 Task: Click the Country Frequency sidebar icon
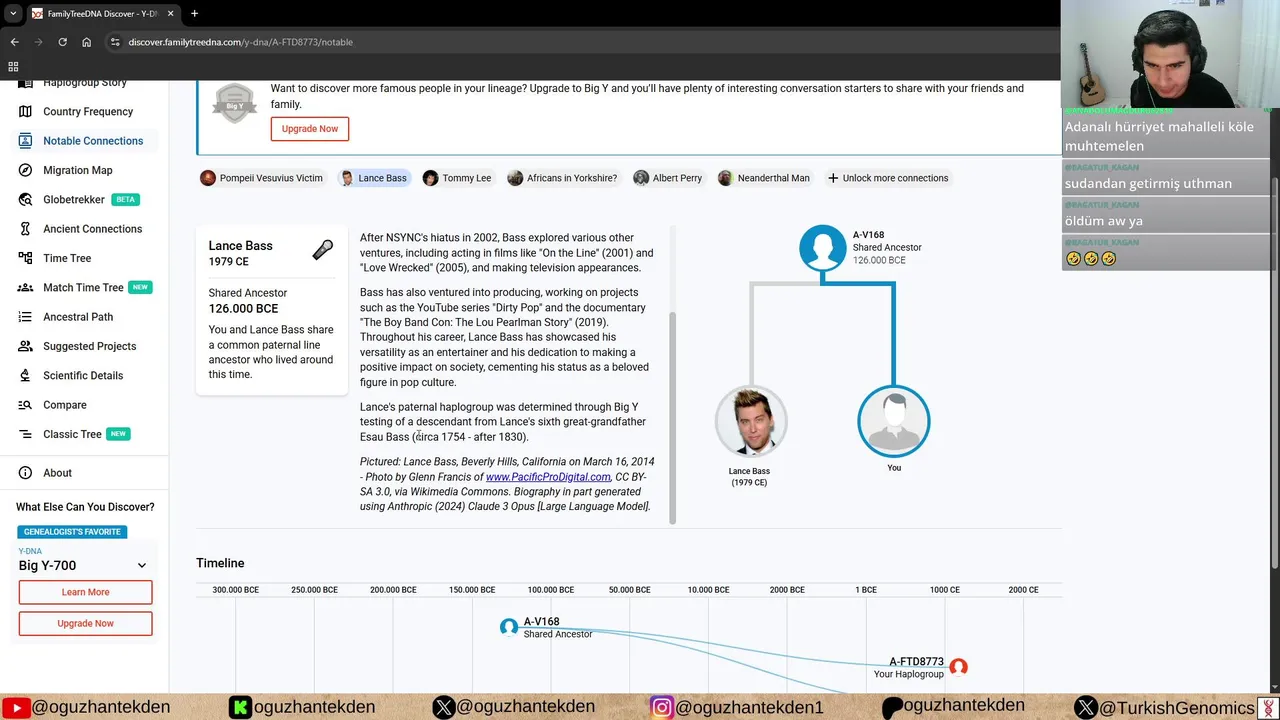pos(25,111)
